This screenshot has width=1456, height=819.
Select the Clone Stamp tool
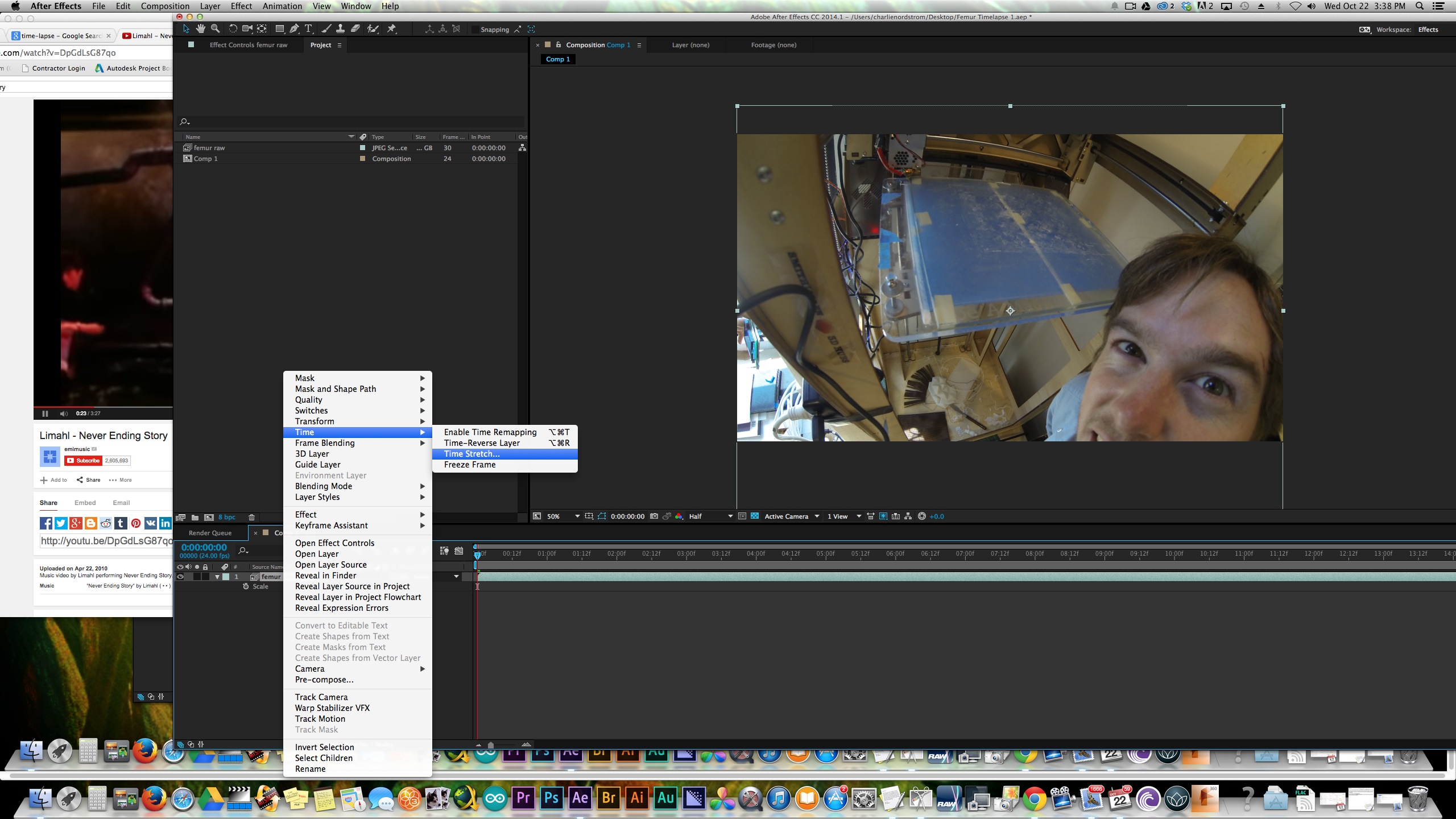coord(340,29)
